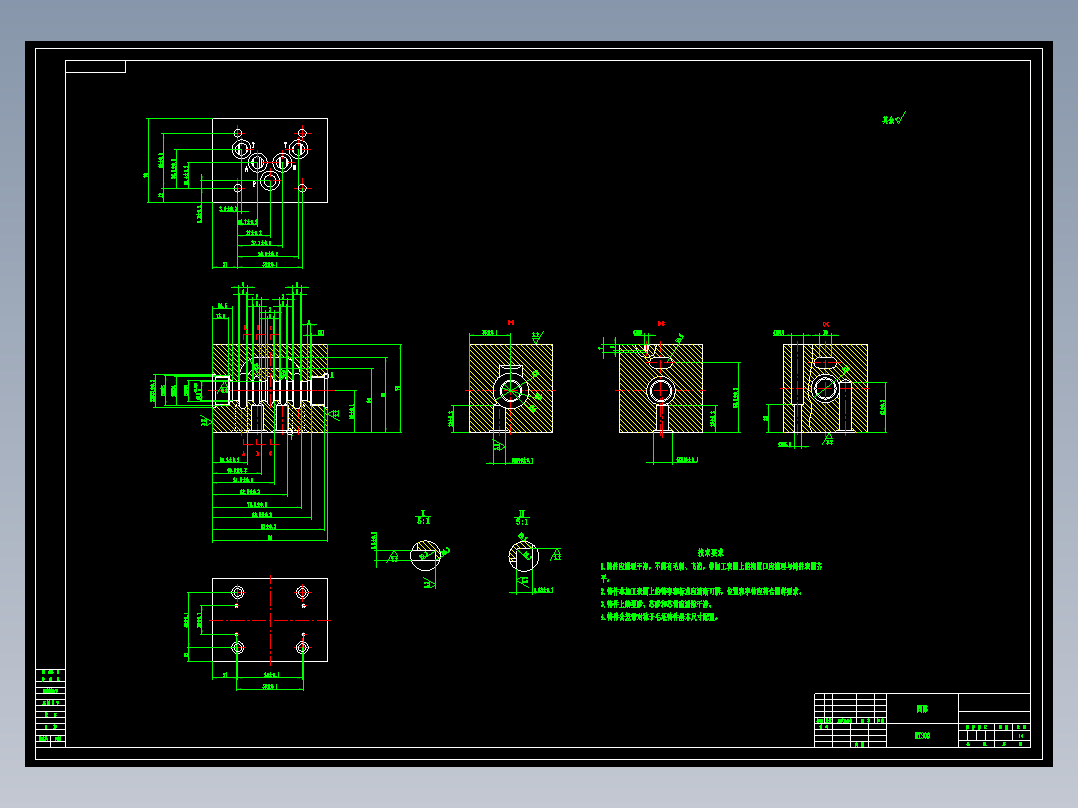Select the rightmost hatched cross-section view

(825, 389)
